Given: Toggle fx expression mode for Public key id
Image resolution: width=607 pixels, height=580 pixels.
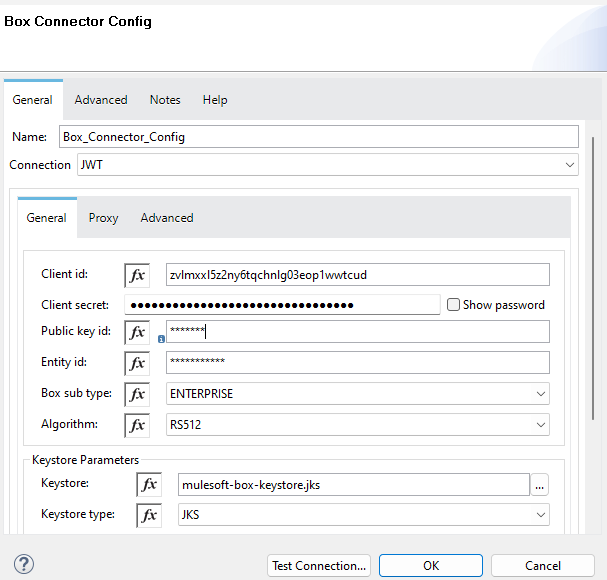Looking at the screenshot, I should [137, 332].
